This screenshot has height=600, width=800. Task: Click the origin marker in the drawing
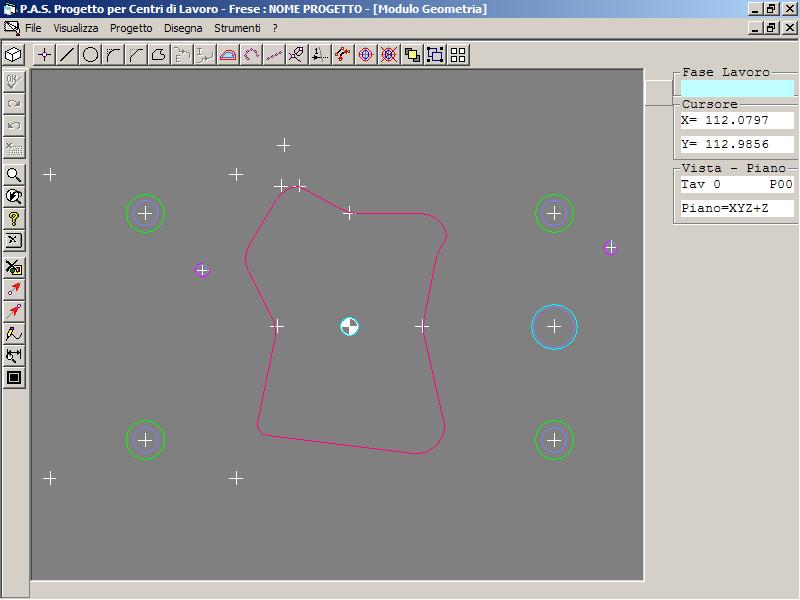pos(349,326)
